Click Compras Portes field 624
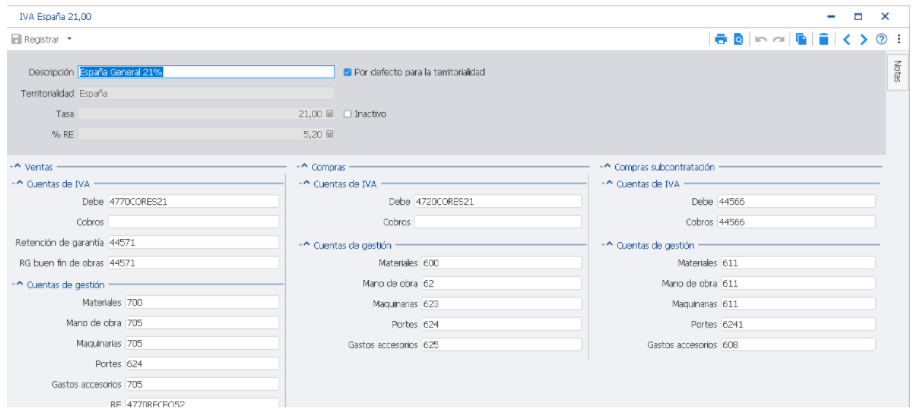917x411 pixels. pos(502,324)
